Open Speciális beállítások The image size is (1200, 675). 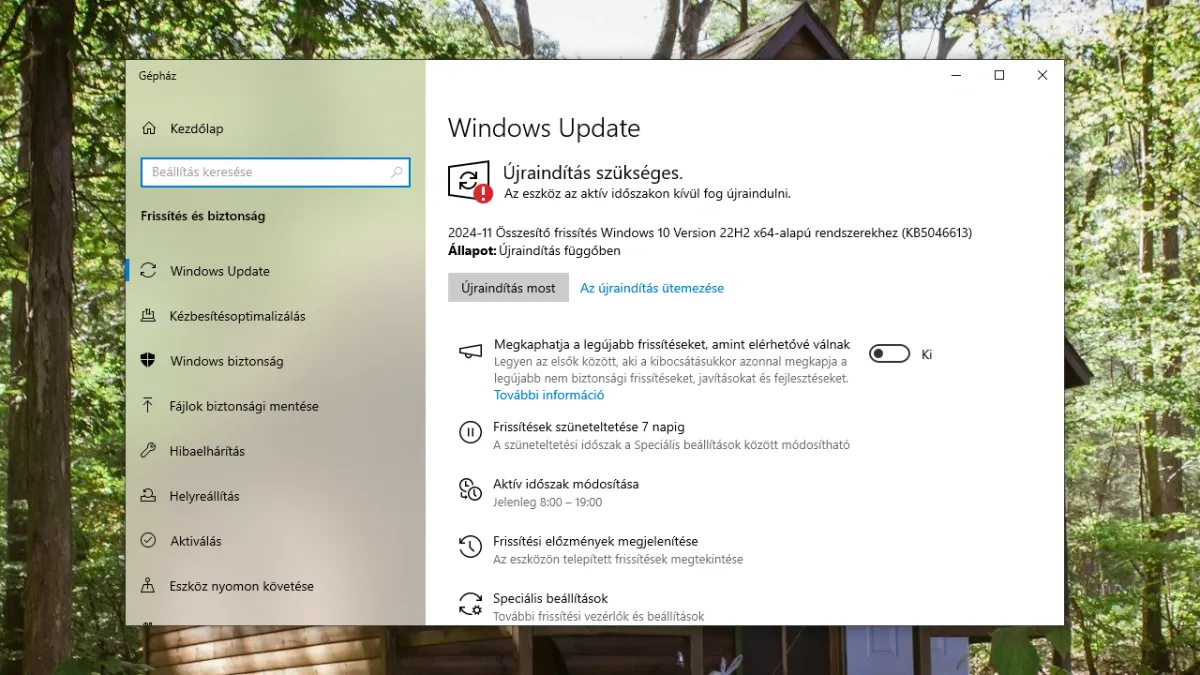click(550, 598)
